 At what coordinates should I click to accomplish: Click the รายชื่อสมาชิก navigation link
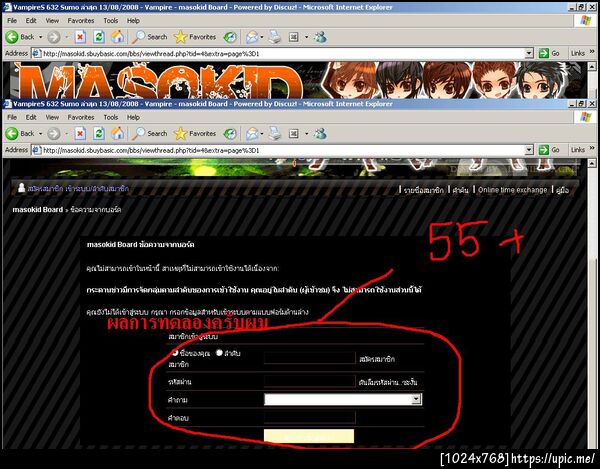[x=424, y=190]
